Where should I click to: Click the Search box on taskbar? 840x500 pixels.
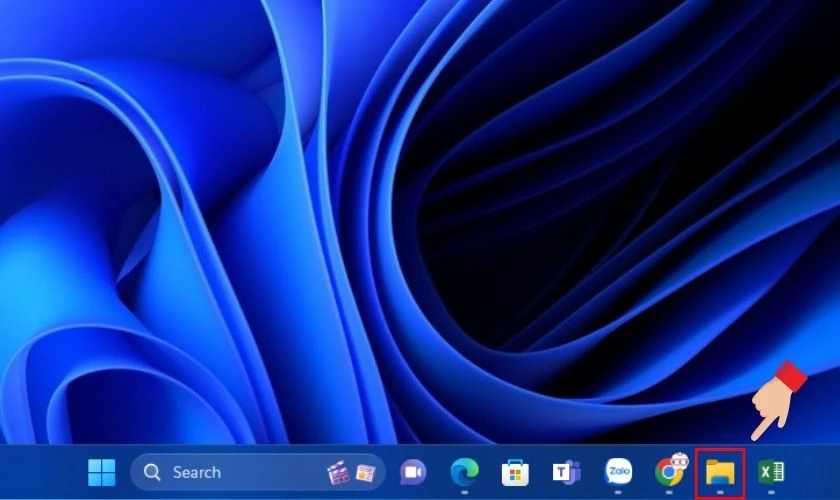pos(258,472)
